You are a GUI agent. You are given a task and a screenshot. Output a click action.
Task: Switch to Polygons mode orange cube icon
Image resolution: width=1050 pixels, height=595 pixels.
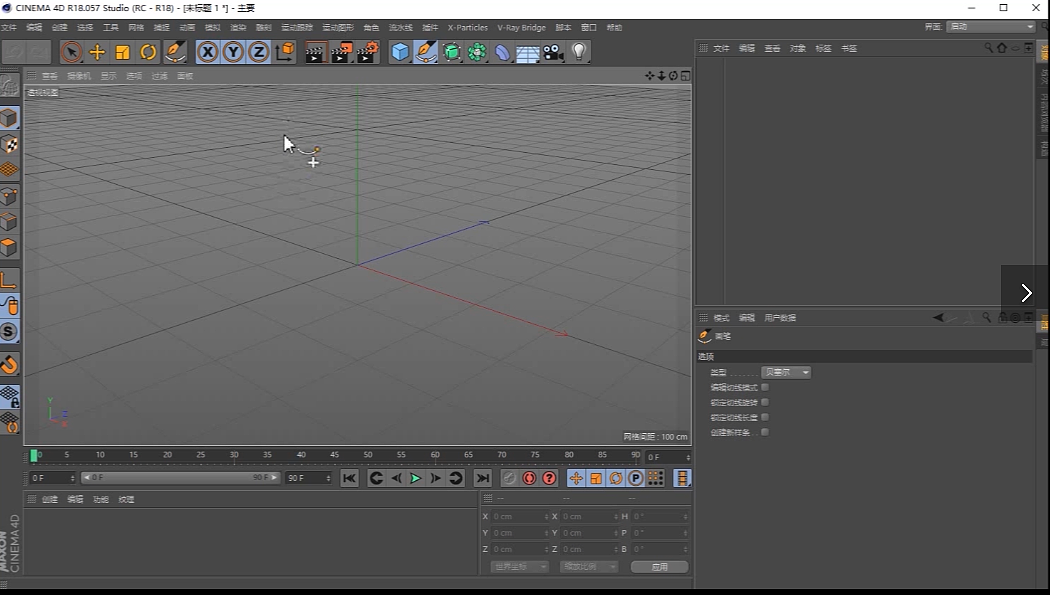[x=9, y=247]
